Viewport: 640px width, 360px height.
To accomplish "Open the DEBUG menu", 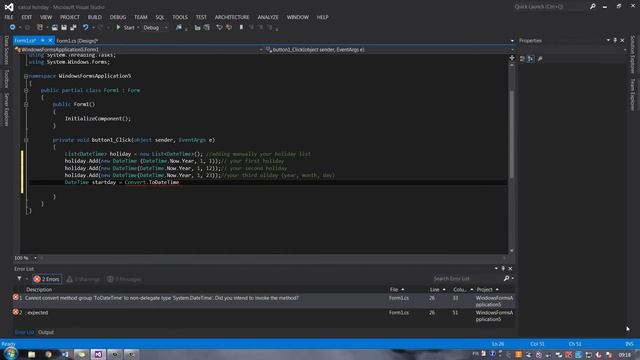I will point(118,17).
